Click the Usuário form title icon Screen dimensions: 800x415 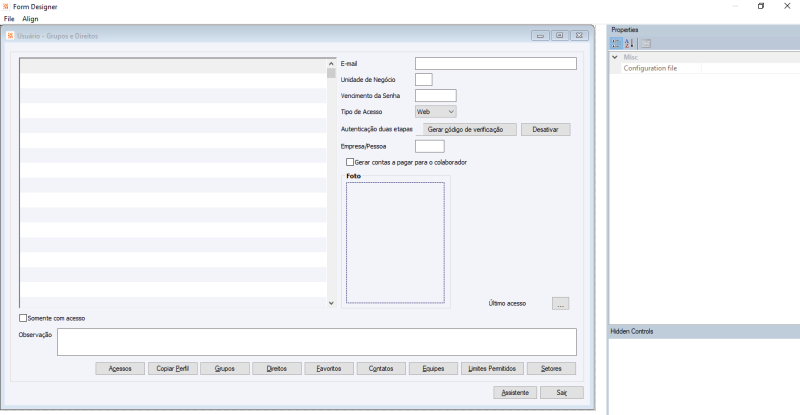point(10,36)
